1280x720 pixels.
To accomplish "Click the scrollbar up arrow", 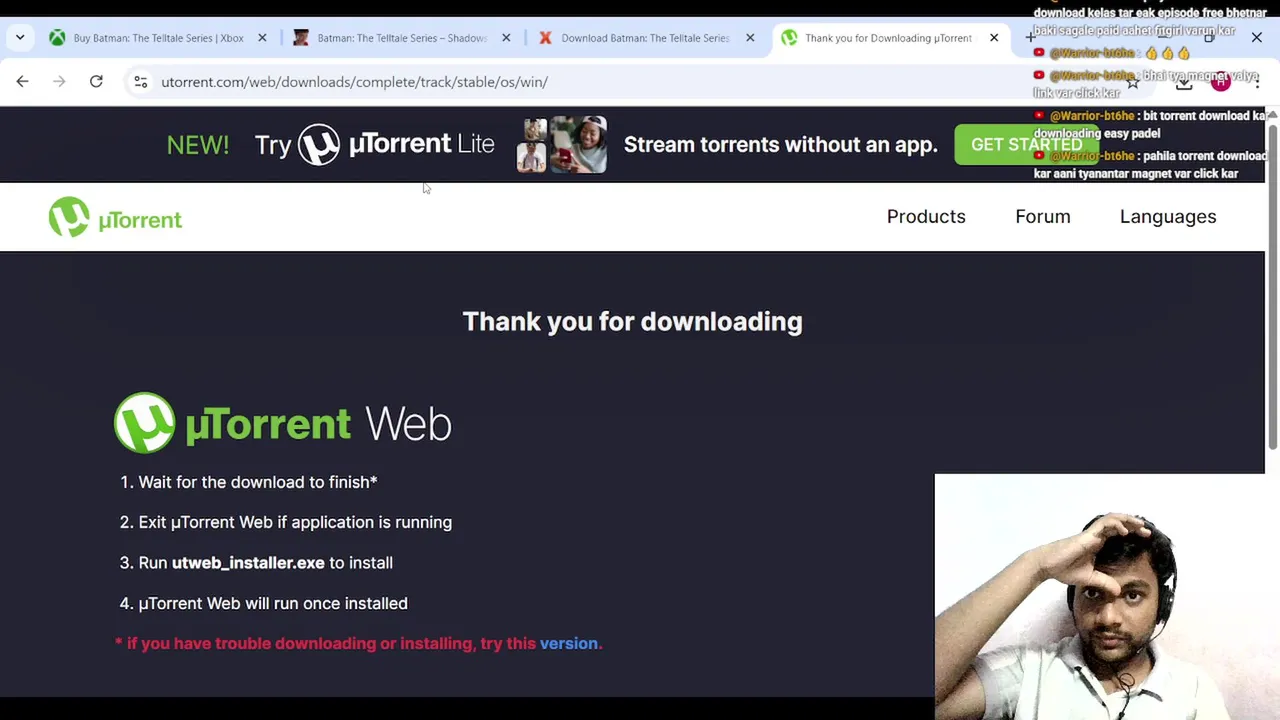I will tap(1272, 115).
